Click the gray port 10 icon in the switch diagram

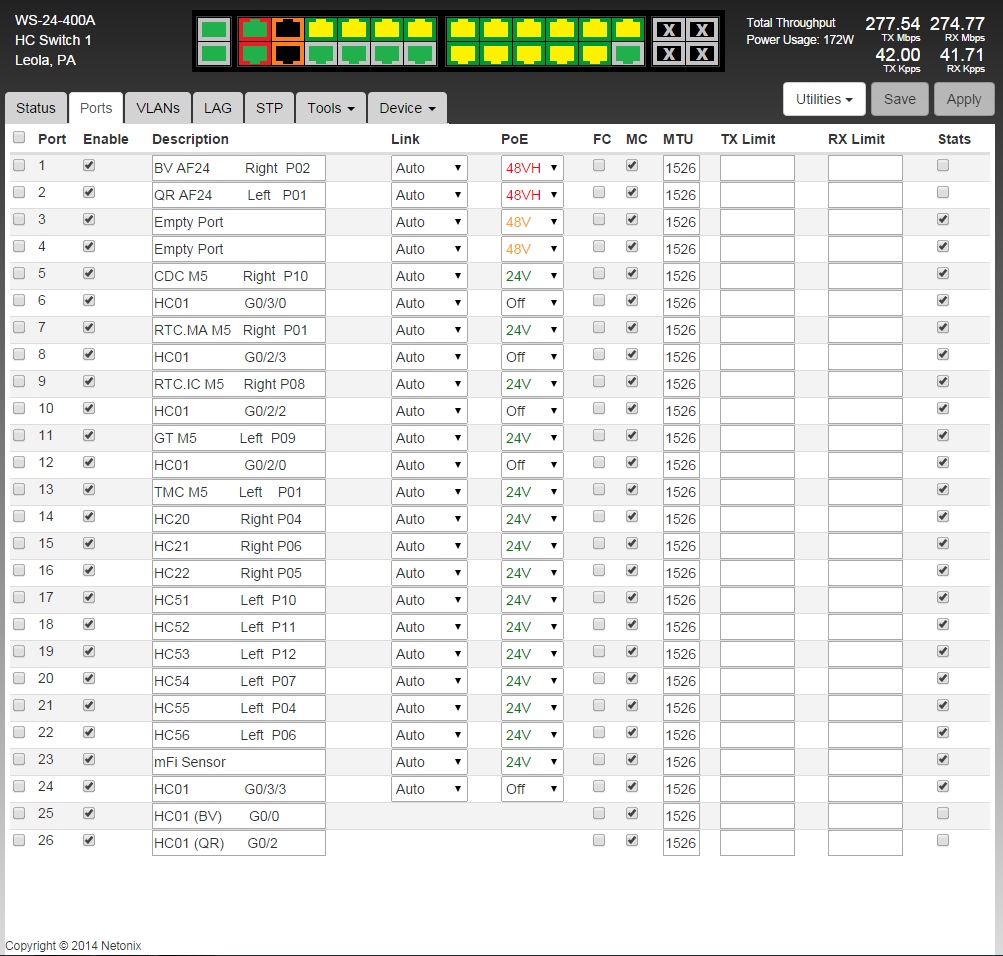pos(387,54)
